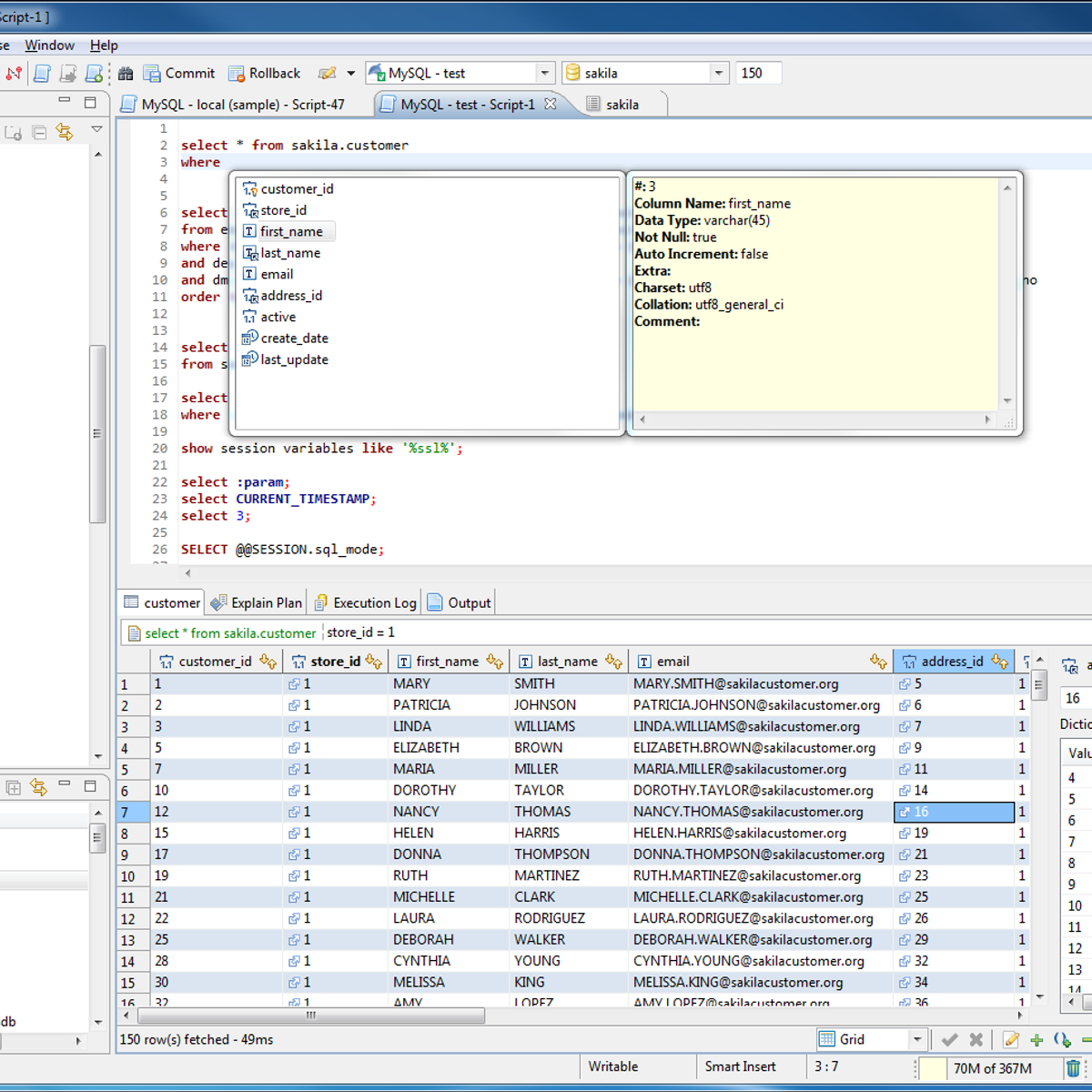Click the Collapse All icon in navigator panel
1092x1092 pixels.
39,133
